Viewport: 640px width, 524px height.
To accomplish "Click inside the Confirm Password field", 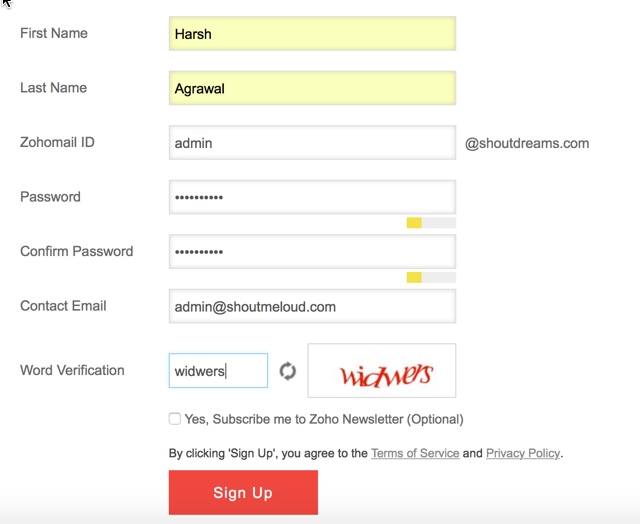I will [312, 251].
